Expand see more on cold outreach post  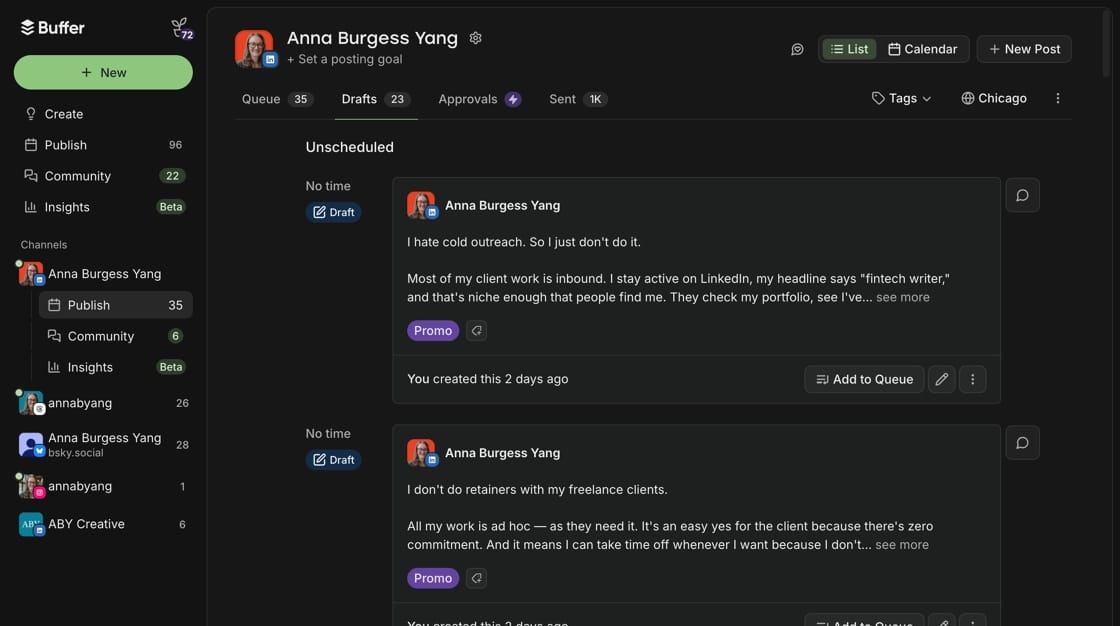click(903, 297)
